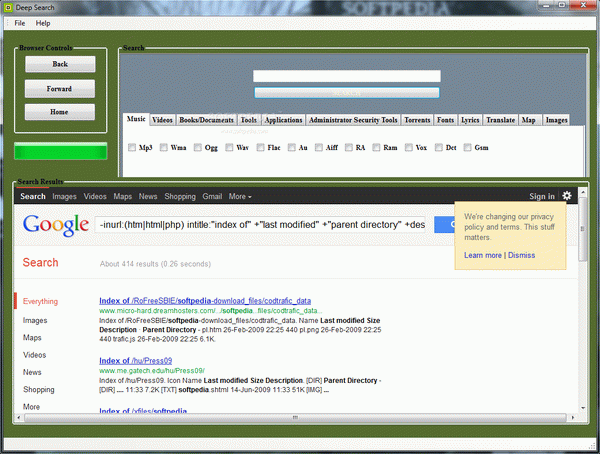Click the green progress bar

(x=60, y=151)
